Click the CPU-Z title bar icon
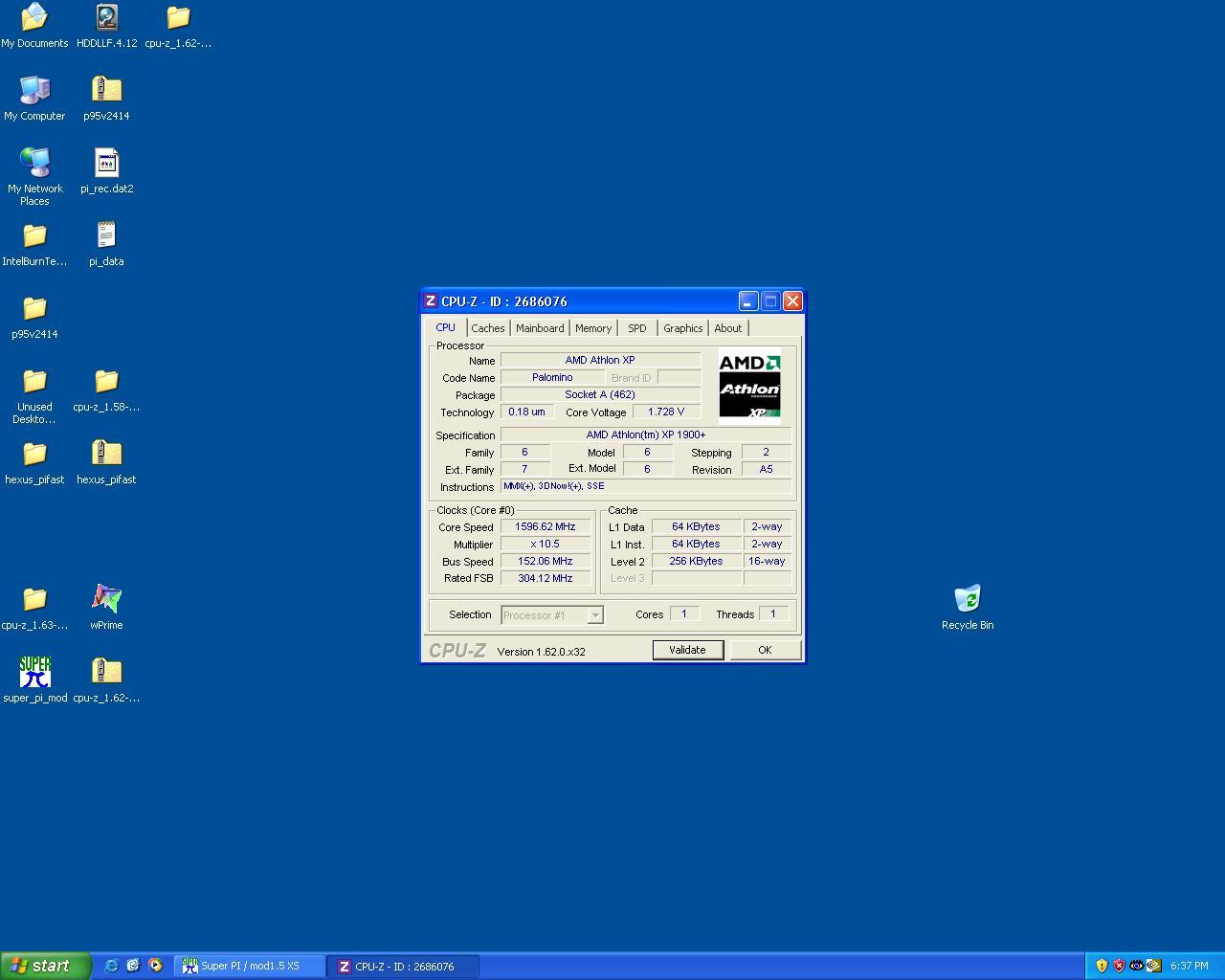This screenshot has height=980, width=1225. (431, 301)
